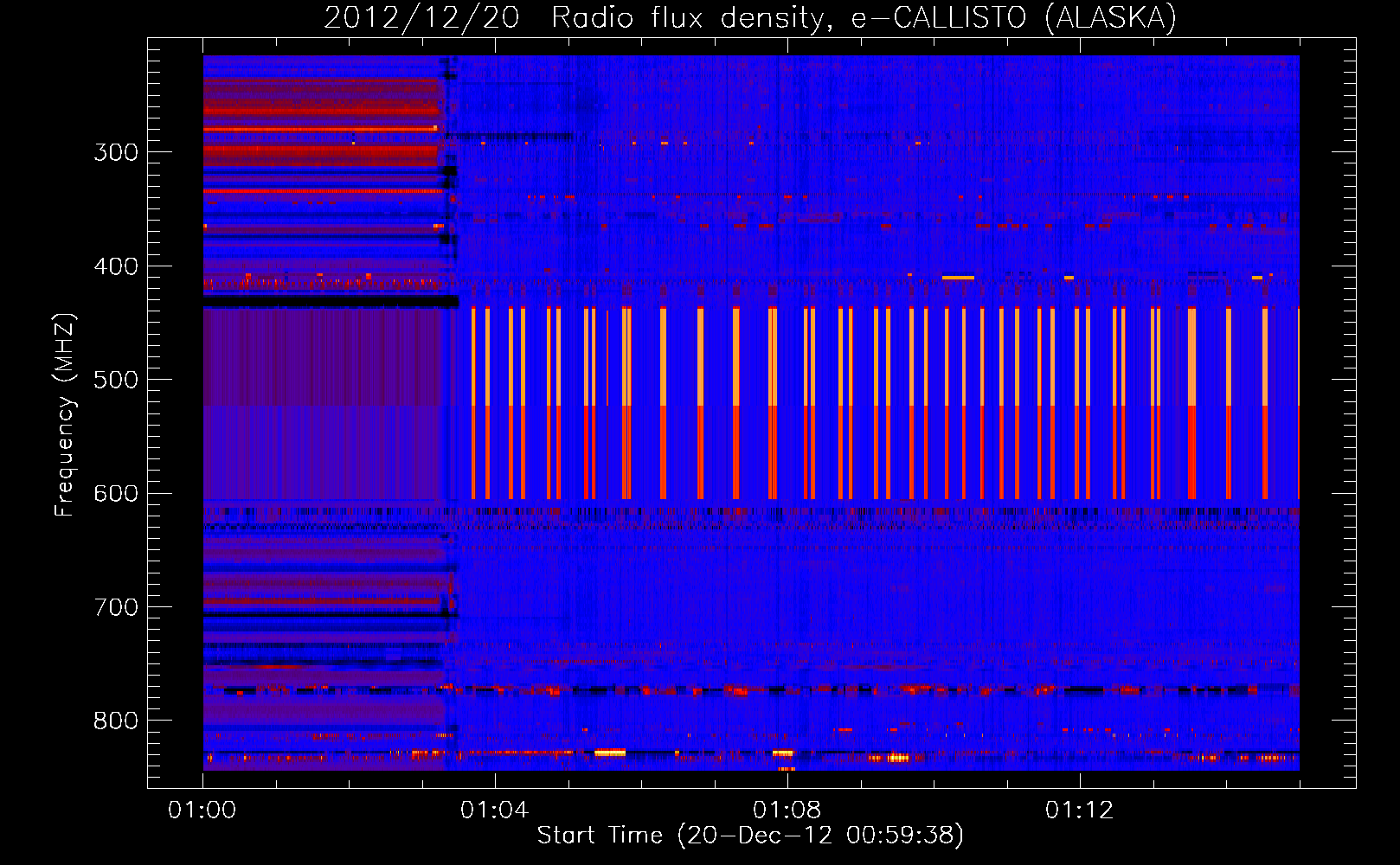Click the 01:00 time tick label
This screenshot has height=865, width=1400.
coord(202,811)
